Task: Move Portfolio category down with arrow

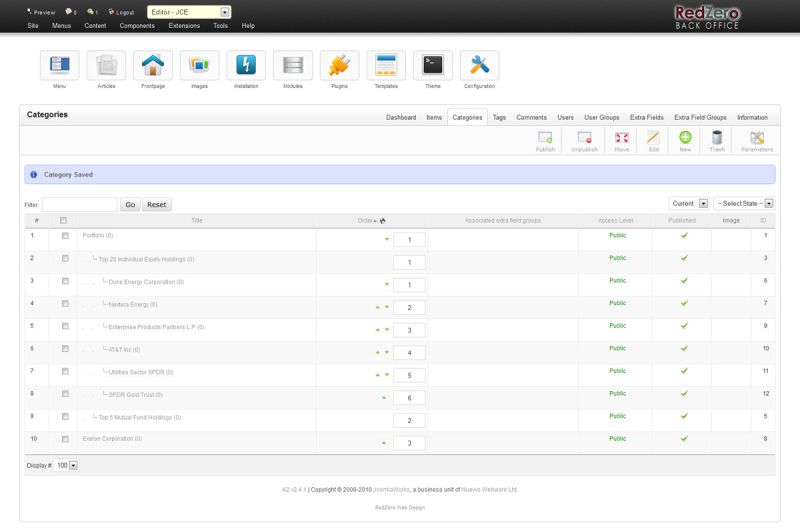Action: (x=387, y=239)
